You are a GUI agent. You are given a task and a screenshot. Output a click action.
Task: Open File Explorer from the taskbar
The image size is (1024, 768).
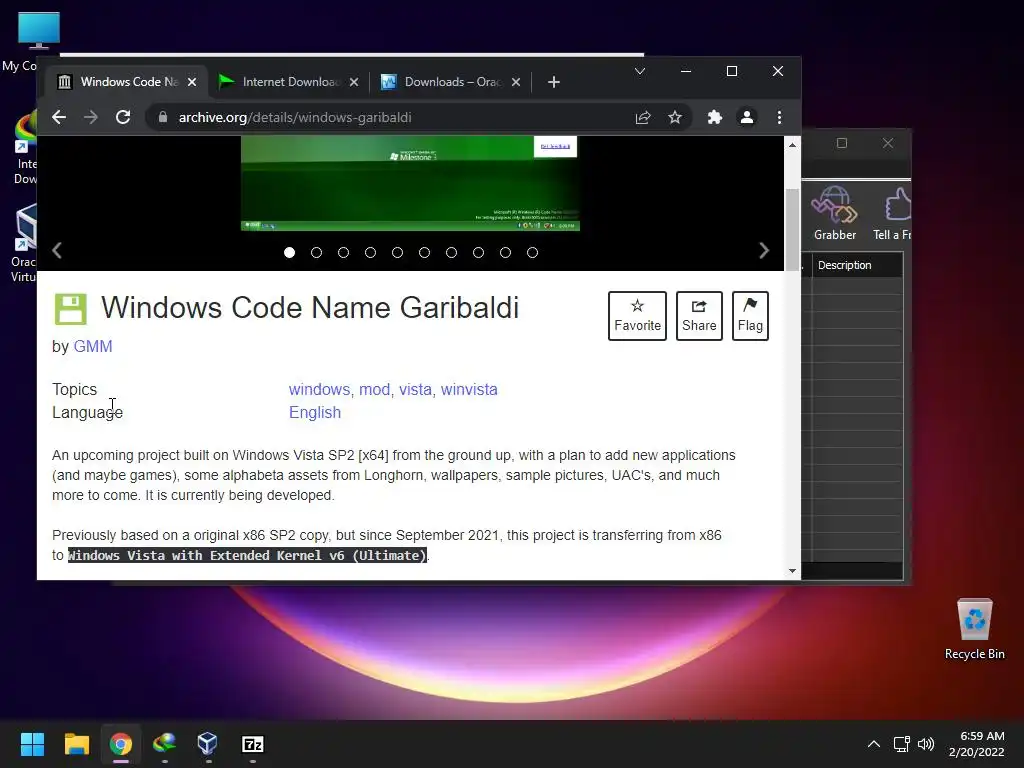click(x=76, y=744)
